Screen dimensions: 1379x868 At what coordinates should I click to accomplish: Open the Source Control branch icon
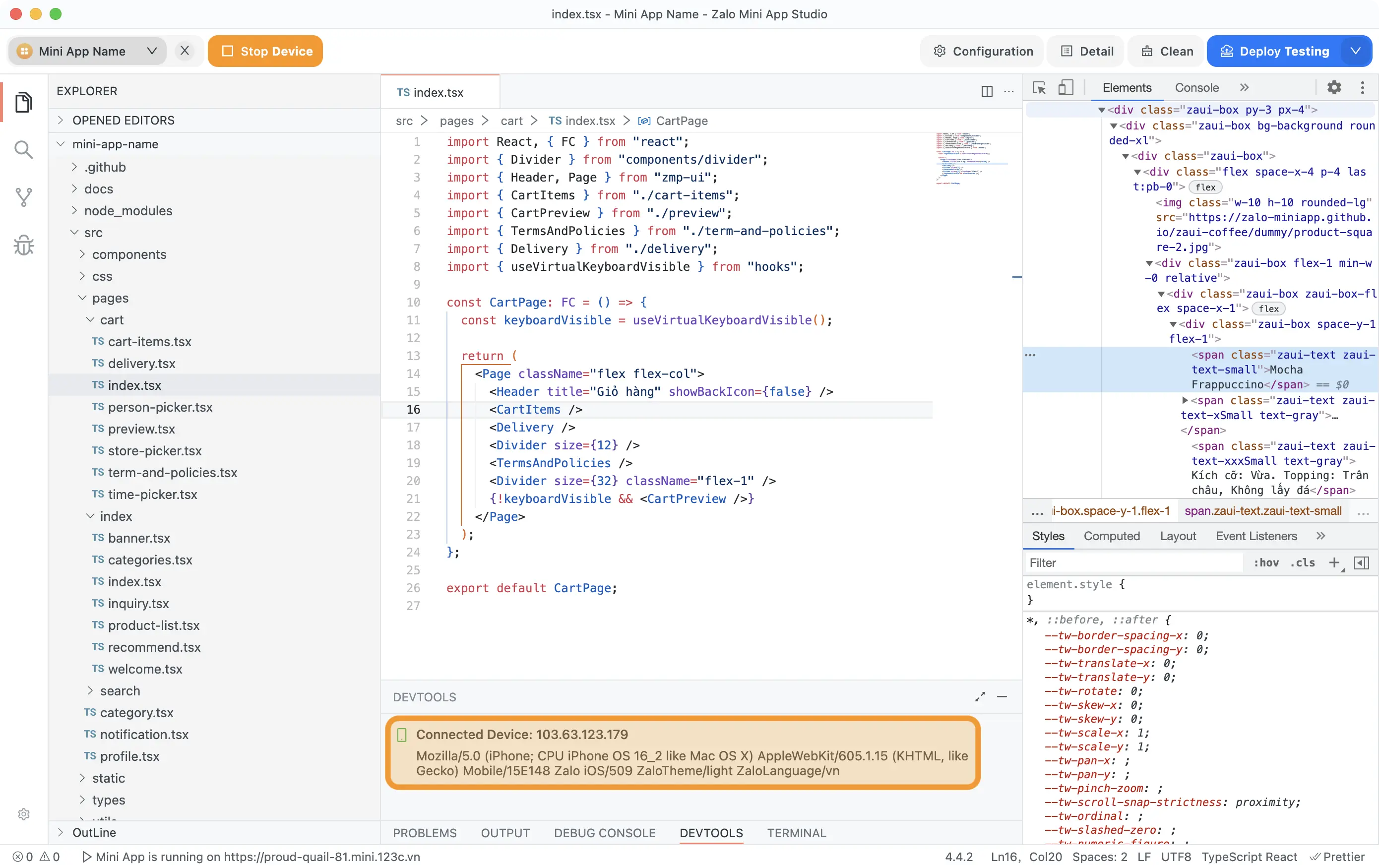(23, 197)
